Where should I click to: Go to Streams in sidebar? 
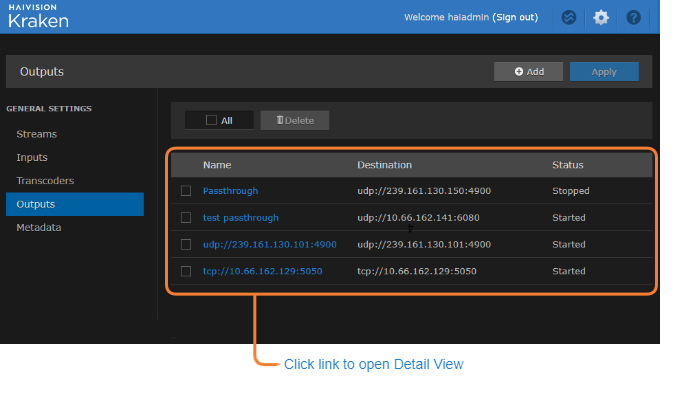pyautogui.click(x=37, y=134)
